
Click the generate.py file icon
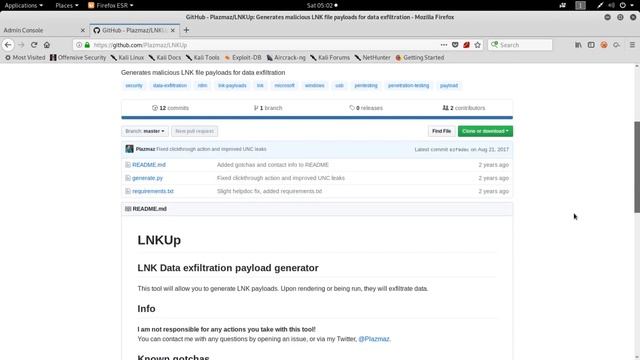[128, 178]
